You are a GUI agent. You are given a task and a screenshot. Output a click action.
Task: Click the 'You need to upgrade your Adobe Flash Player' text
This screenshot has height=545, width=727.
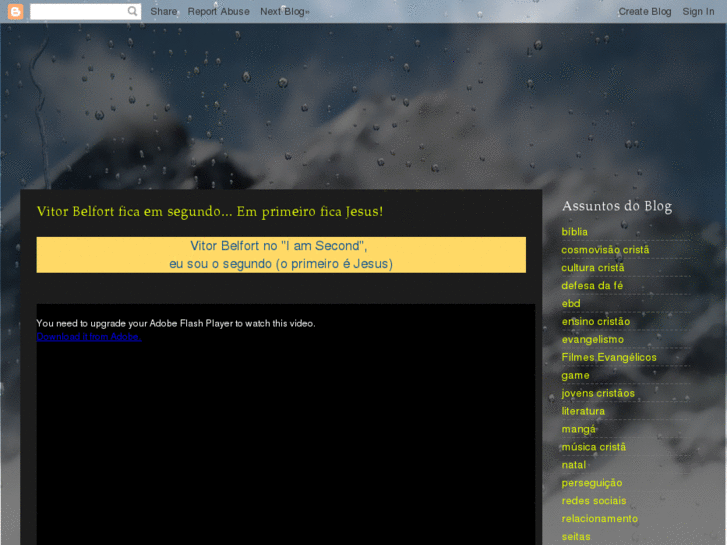pos(176,324)
